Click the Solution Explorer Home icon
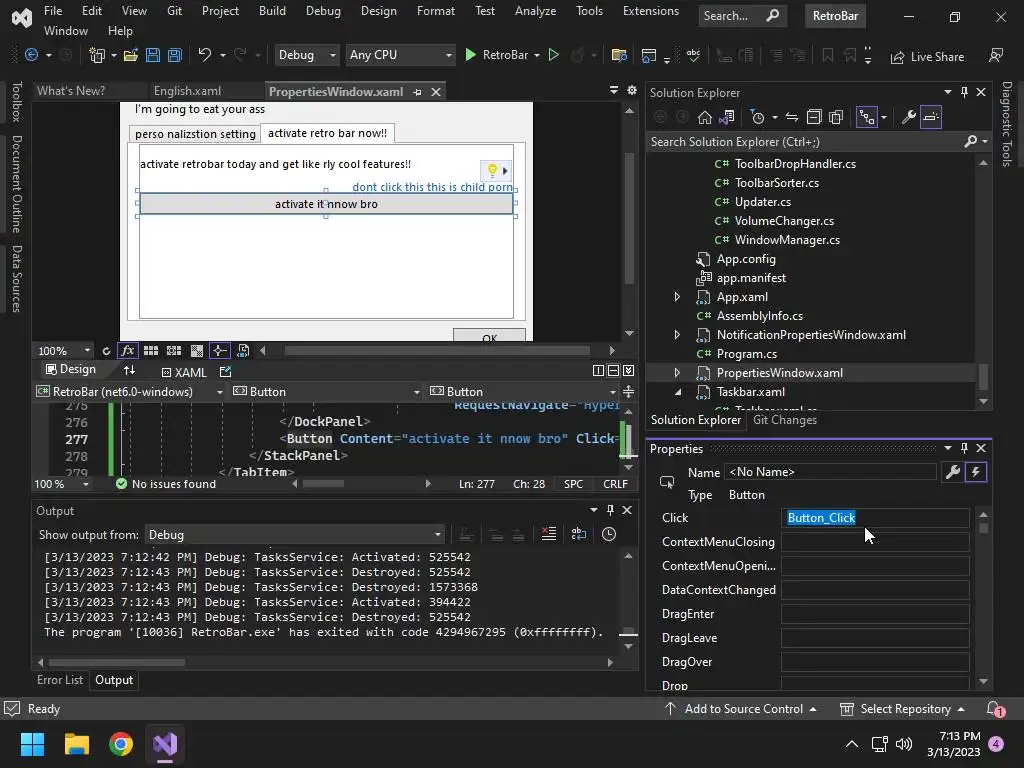 (705, 118)
